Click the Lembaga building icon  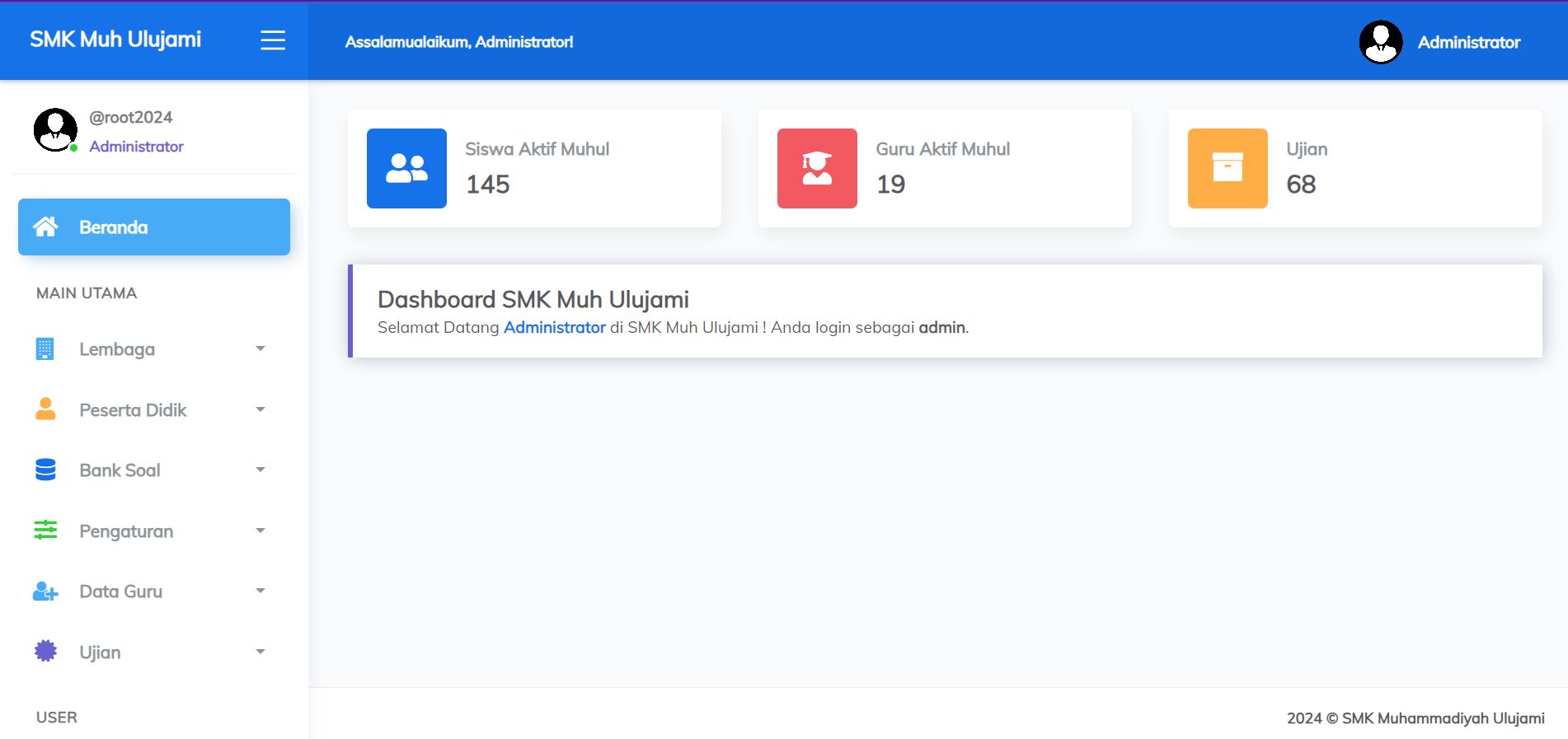pyautogui.click(x=45, y=349)
